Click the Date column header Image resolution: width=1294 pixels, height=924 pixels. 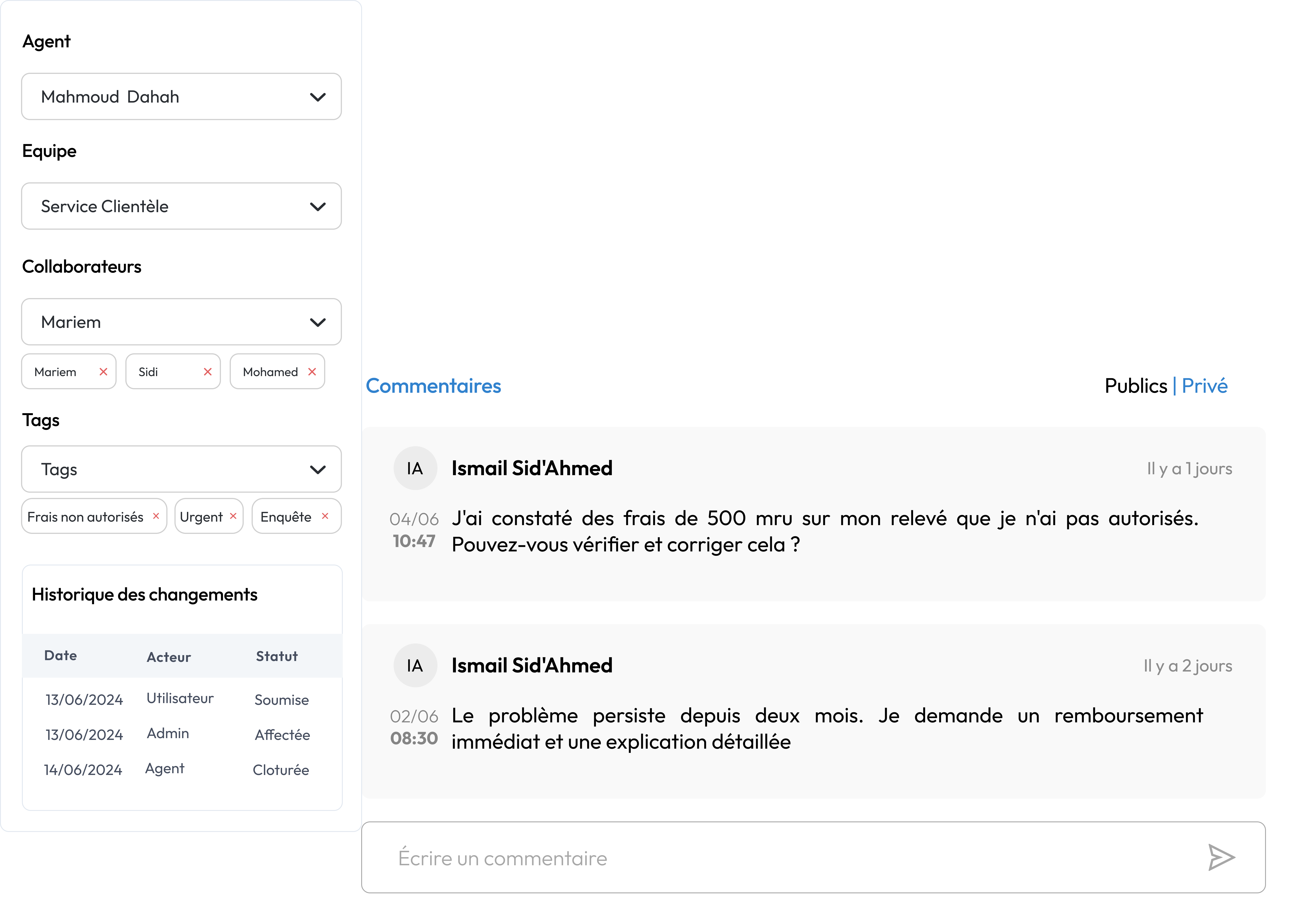point(60,656)
